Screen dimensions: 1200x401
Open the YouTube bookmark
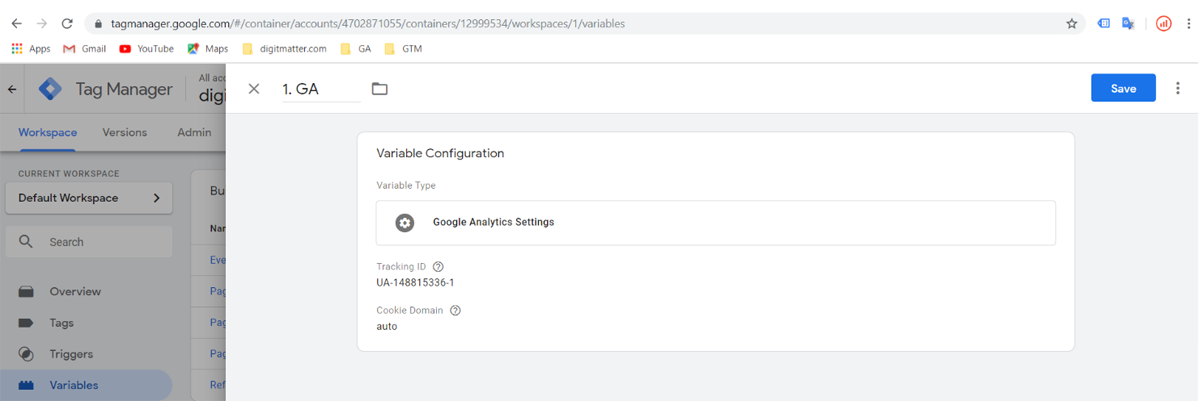(x=146, y=48)
